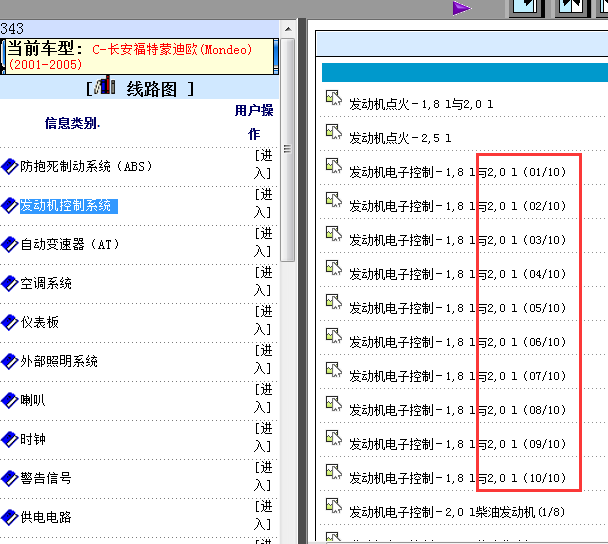The width and height of the screenshot is (608, 544).
Task: Click diagram icon for 发动机电子控制 (04/10)
Action: 334,268
